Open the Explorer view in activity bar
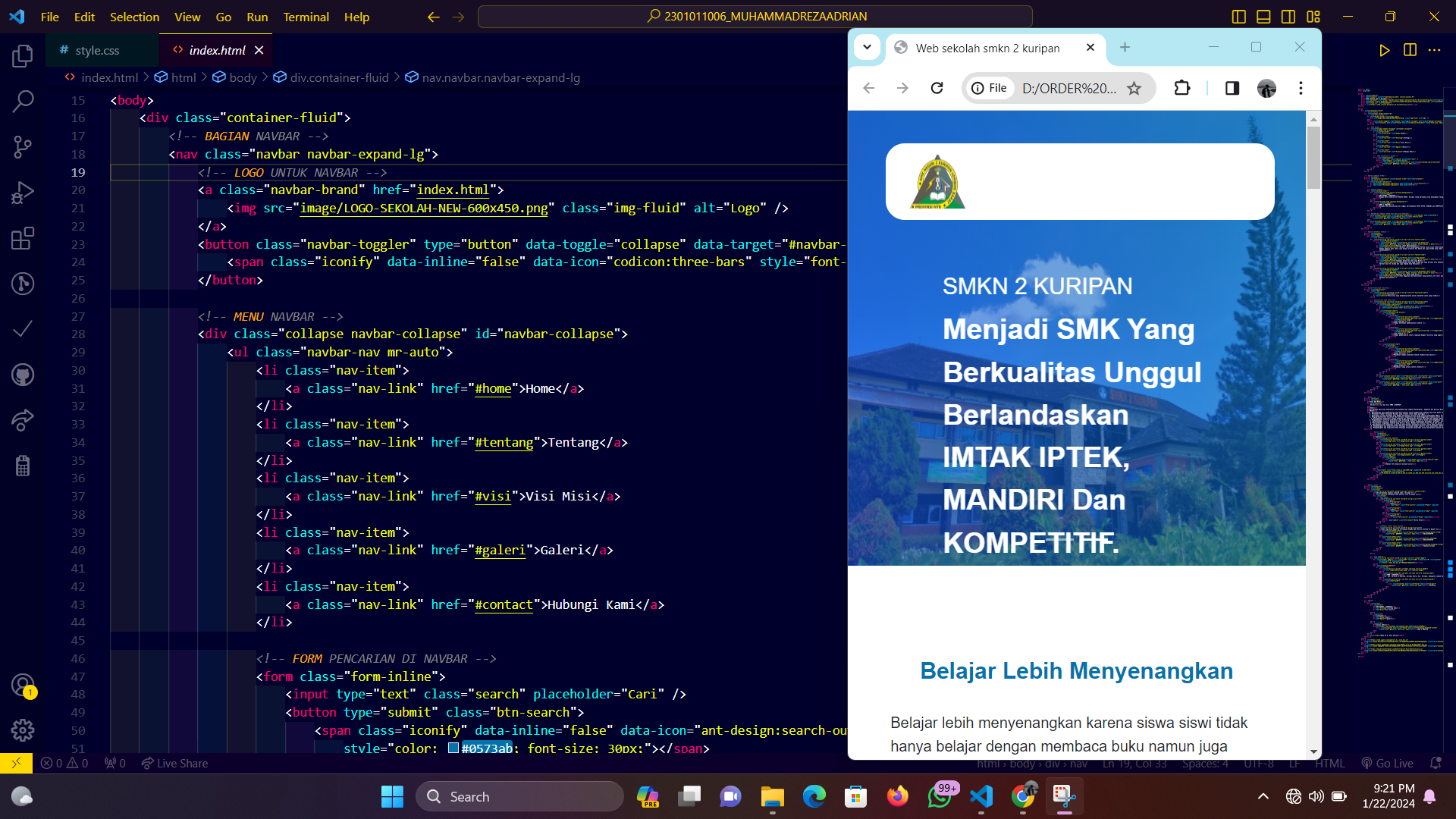The height and width of the screenshot is (819, 1456). coord(23,55)
